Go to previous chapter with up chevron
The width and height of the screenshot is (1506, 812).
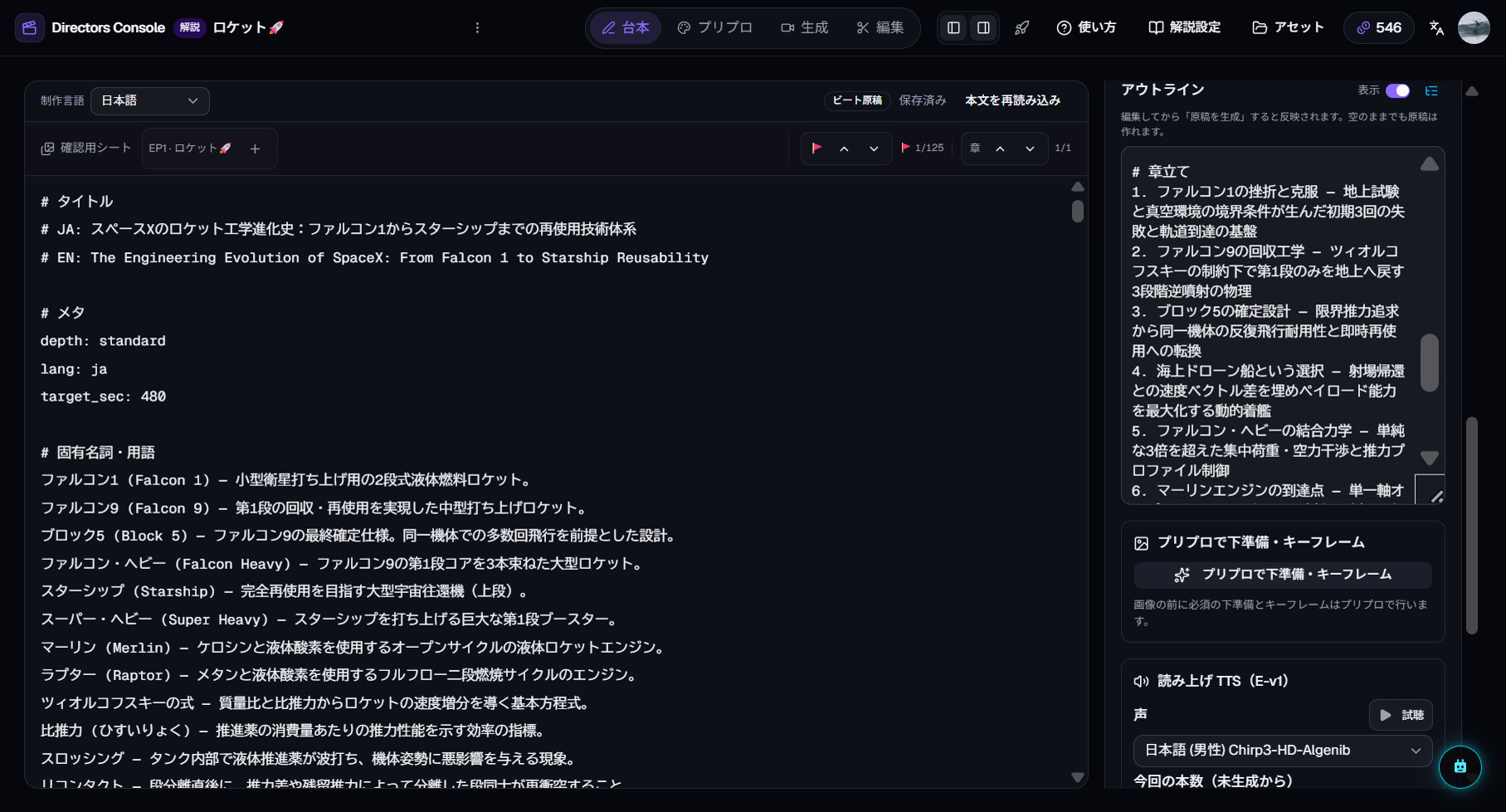pos(1000,148)
